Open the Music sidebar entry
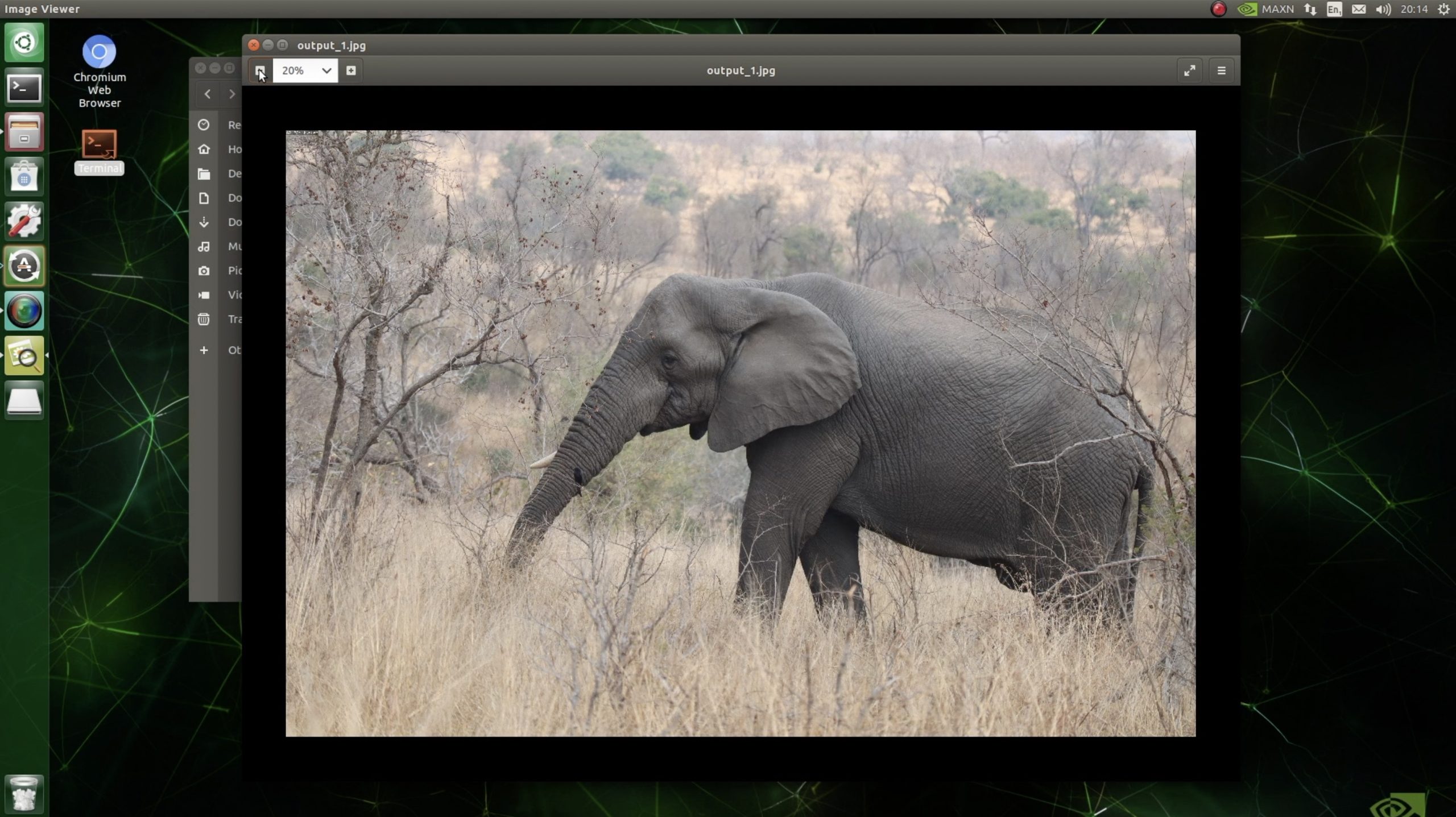This screenshot has width=1456, height=817. coord(204,247)
